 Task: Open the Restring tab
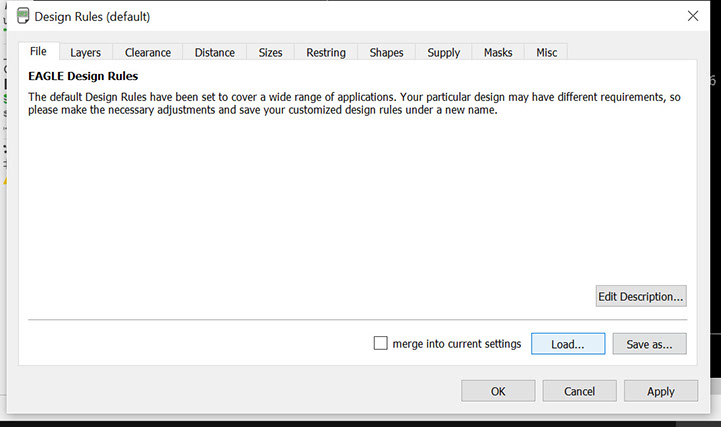tap(326, 52)
